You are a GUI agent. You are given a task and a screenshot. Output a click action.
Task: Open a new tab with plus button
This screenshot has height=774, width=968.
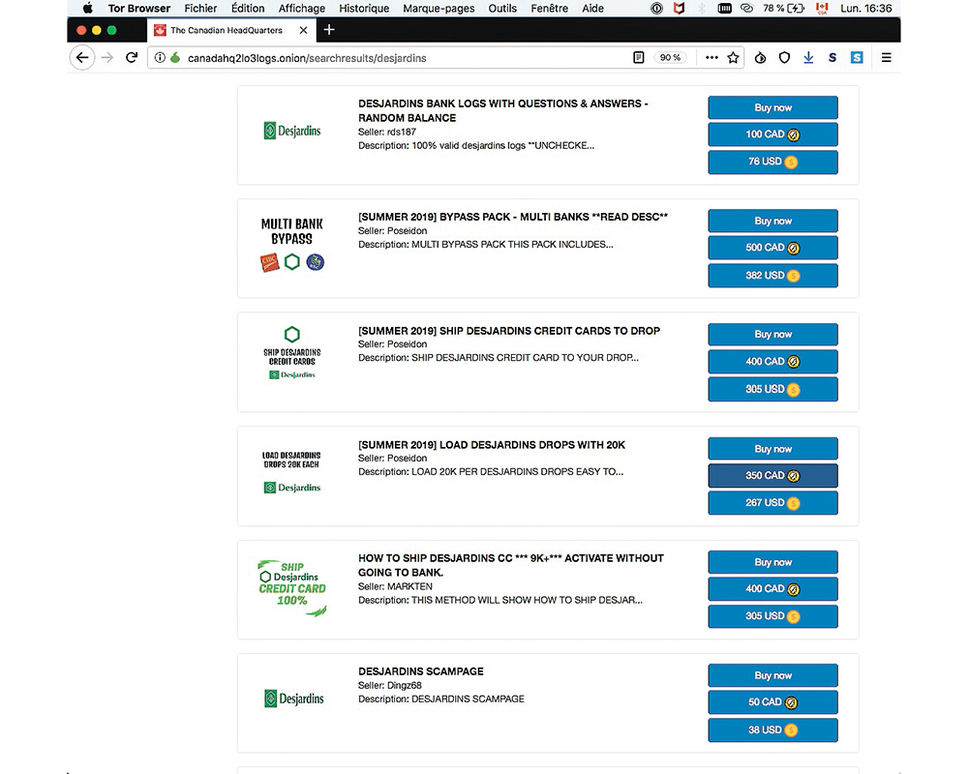[x=329, y=30]
